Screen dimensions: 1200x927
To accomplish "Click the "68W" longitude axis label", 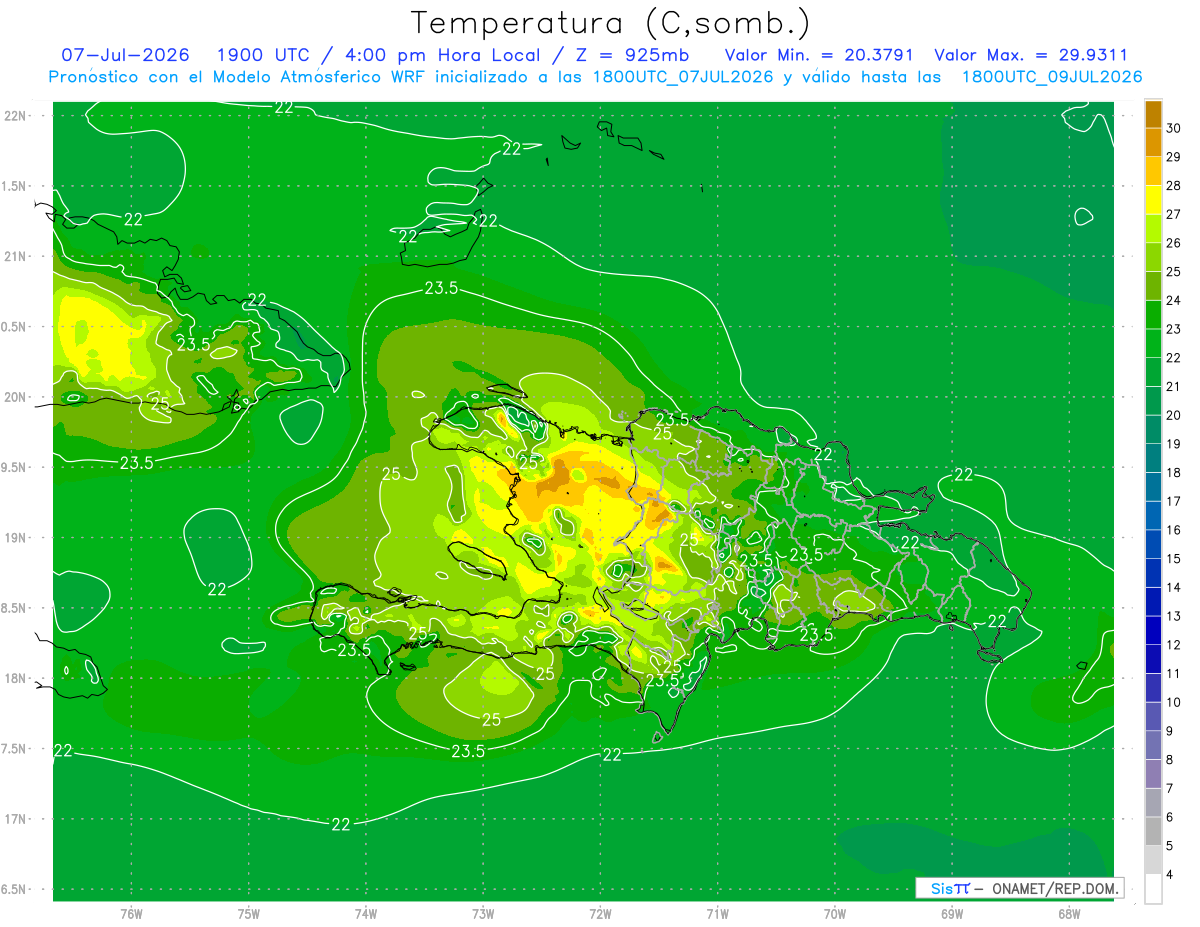I will (1068, 913).
